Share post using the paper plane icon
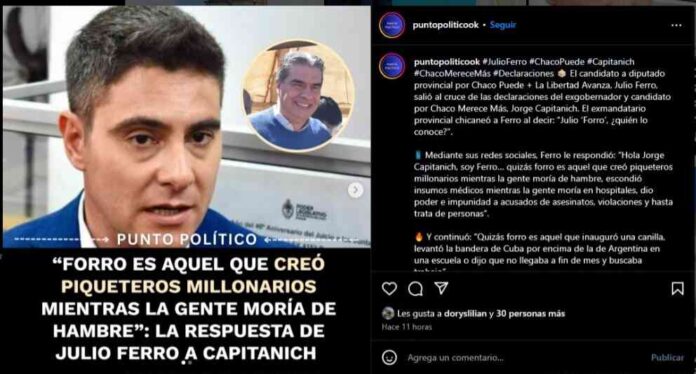 (x=441, y=288)
